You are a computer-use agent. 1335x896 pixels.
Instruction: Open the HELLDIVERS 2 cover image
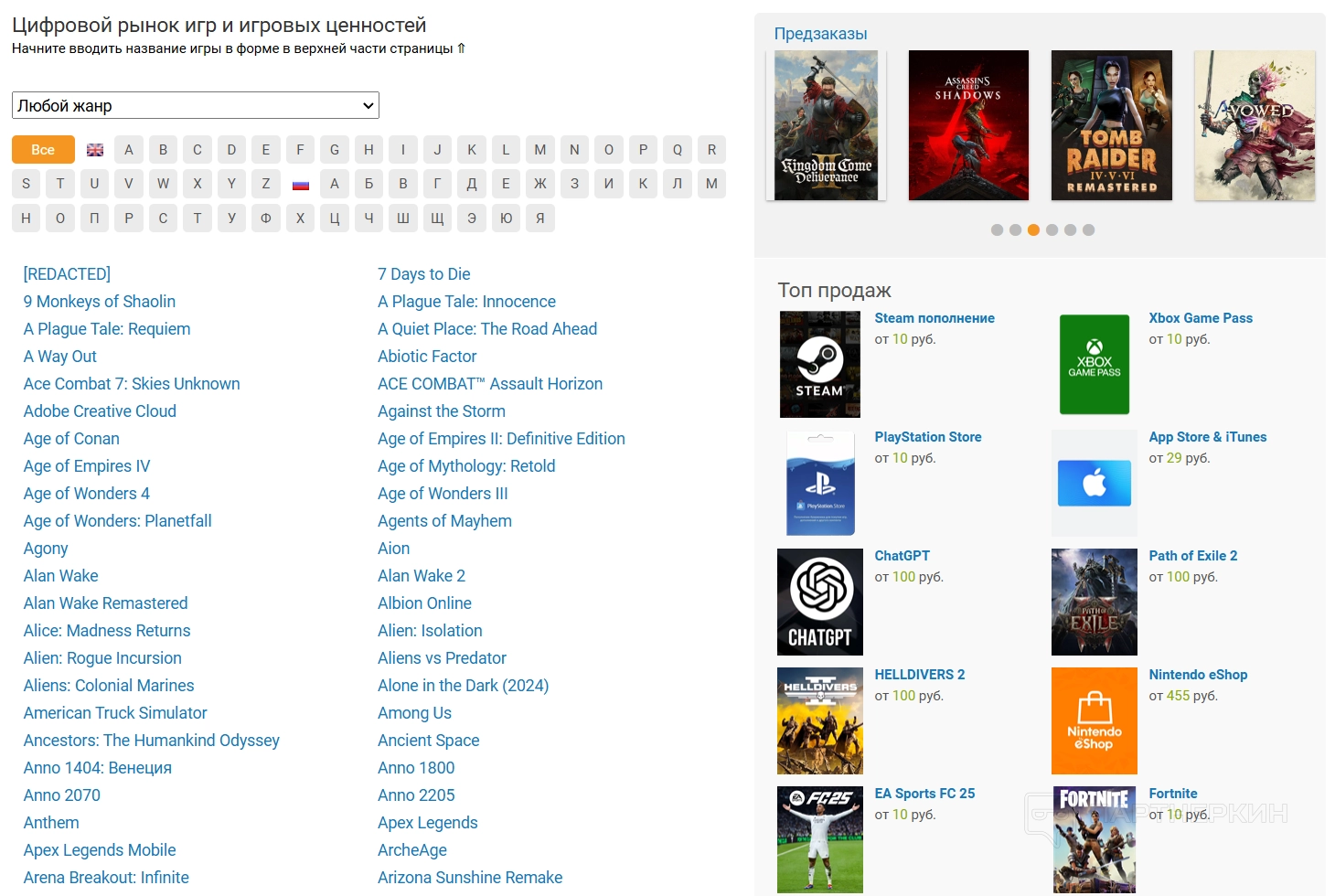click(820, 720)
